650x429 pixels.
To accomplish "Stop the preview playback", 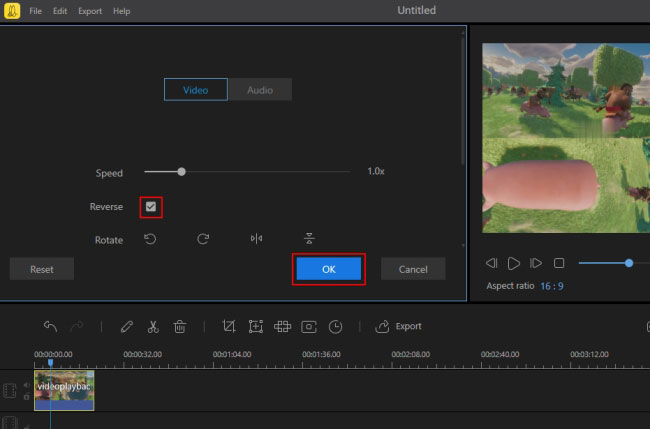I will (559, 263).
